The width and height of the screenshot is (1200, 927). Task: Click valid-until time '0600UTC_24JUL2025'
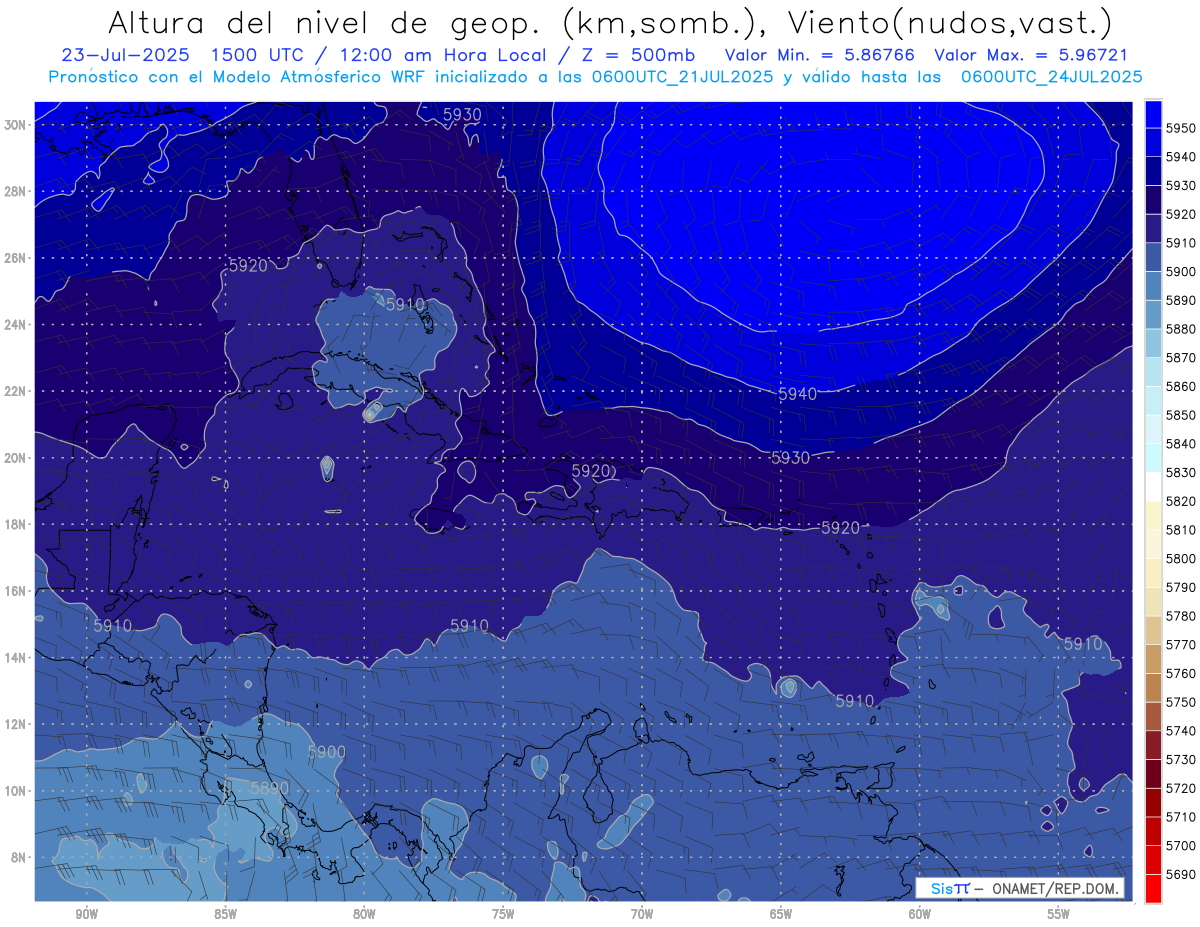pos(1052,76)
